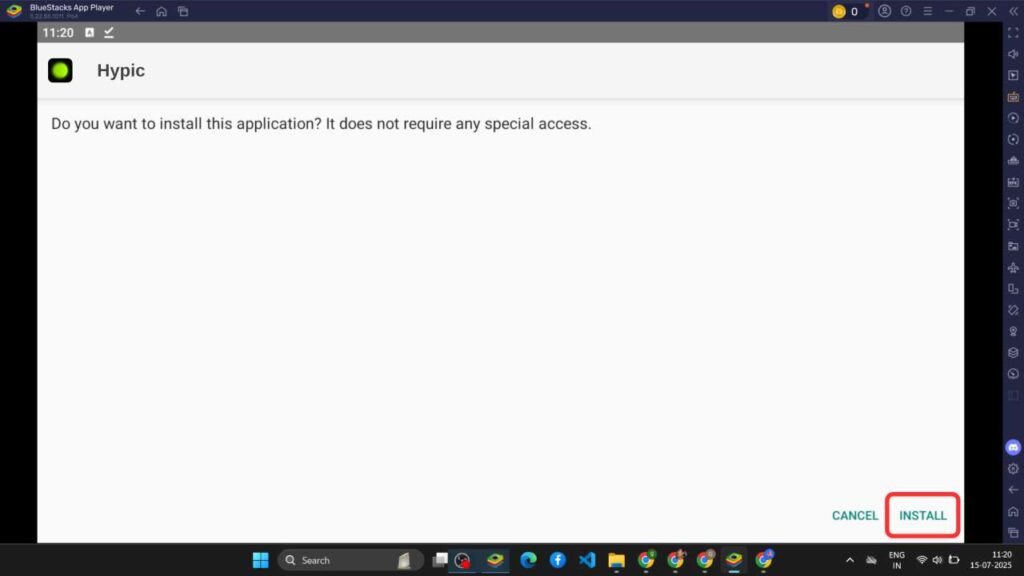Open the BlueStacks hamburger menu
The width and height of the screenshot is (1024, 576).
point(928,11)
